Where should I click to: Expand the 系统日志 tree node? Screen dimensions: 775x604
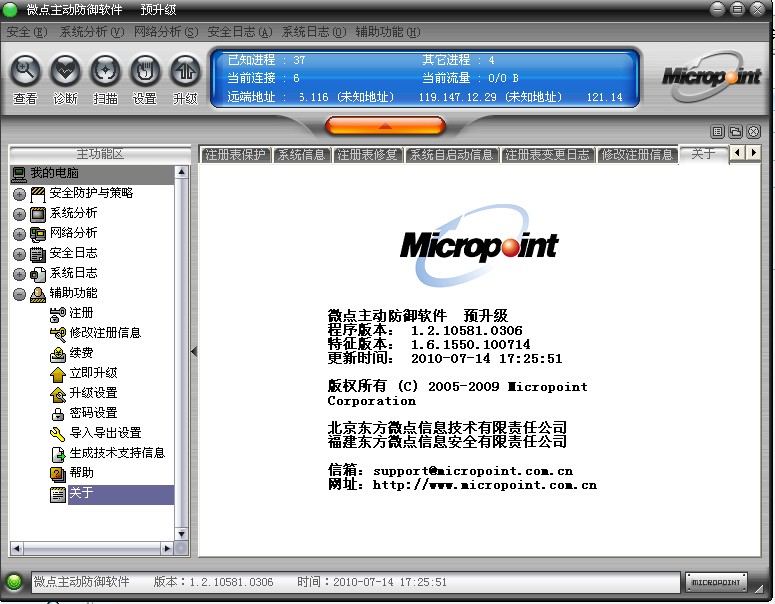click(x=19, y=274)
